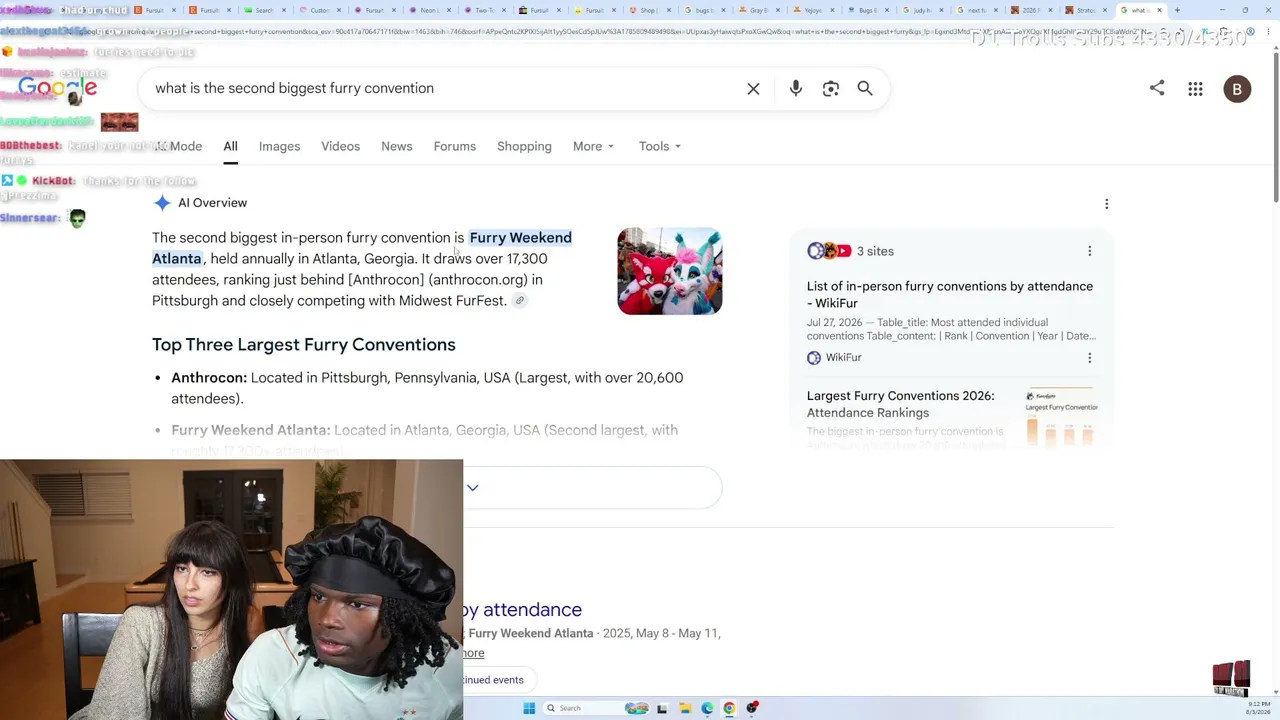The image size is (1280, 720).
Task: Clear the search query with the X icon
Action: 753,89
